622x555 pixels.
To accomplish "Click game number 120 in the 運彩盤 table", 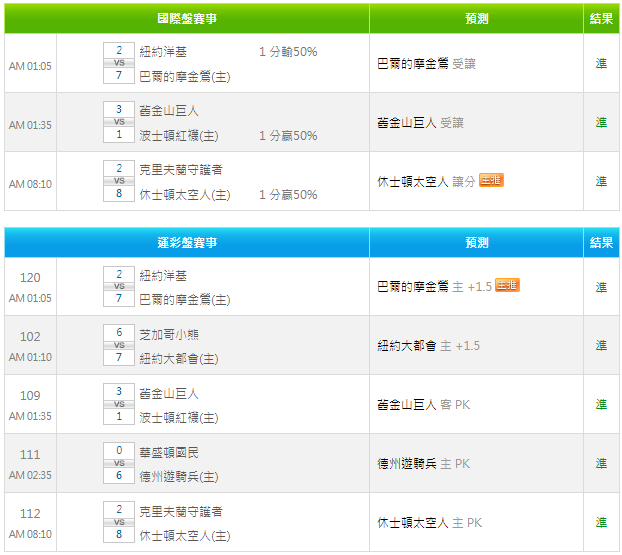I will click(x=30, y=278).
